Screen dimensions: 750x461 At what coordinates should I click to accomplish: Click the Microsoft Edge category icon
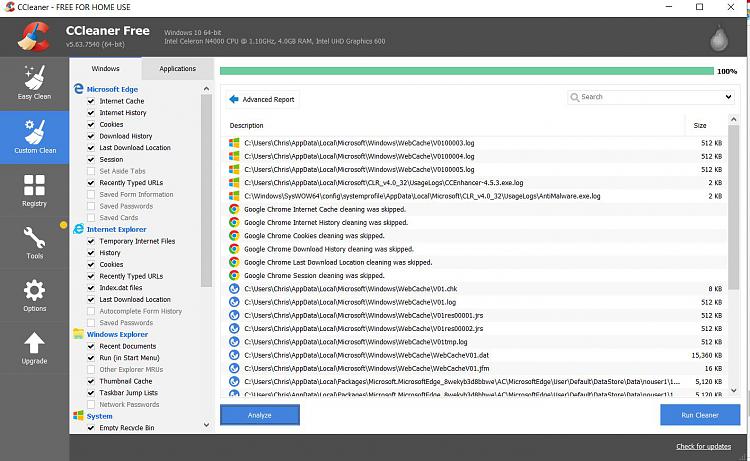click(78, 88)
